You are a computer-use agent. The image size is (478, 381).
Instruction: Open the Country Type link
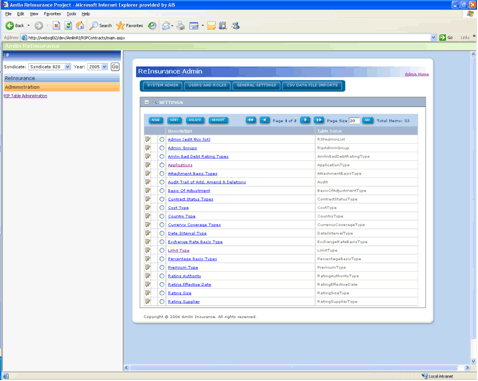pos(182,216)
